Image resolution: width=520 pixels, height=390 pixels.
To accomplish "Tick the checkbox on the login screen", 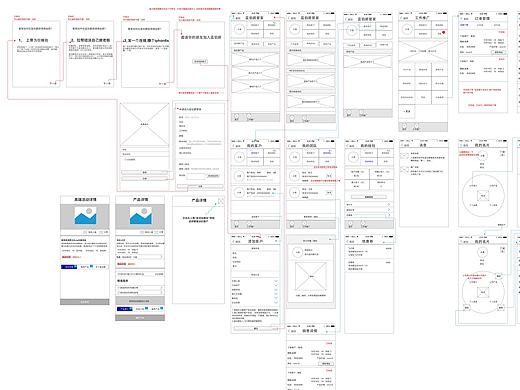I will (125, 160).
